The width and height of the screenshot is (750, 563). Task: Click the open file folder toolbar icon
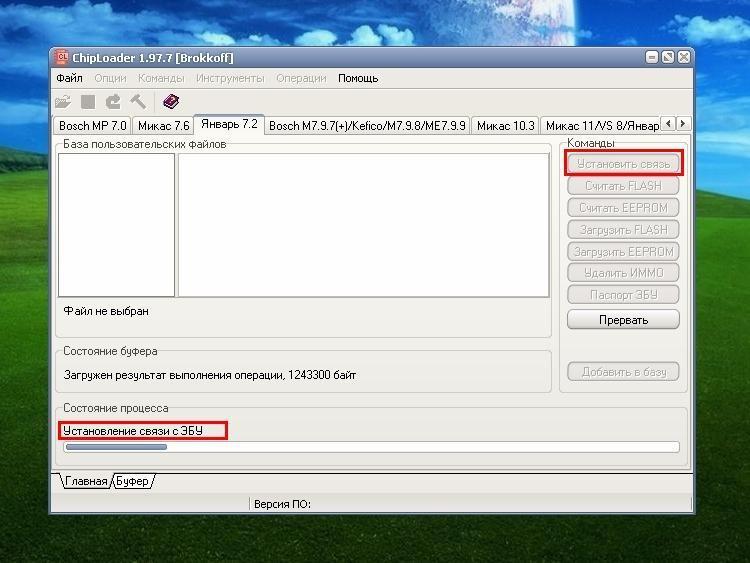[x=63, y=102]
